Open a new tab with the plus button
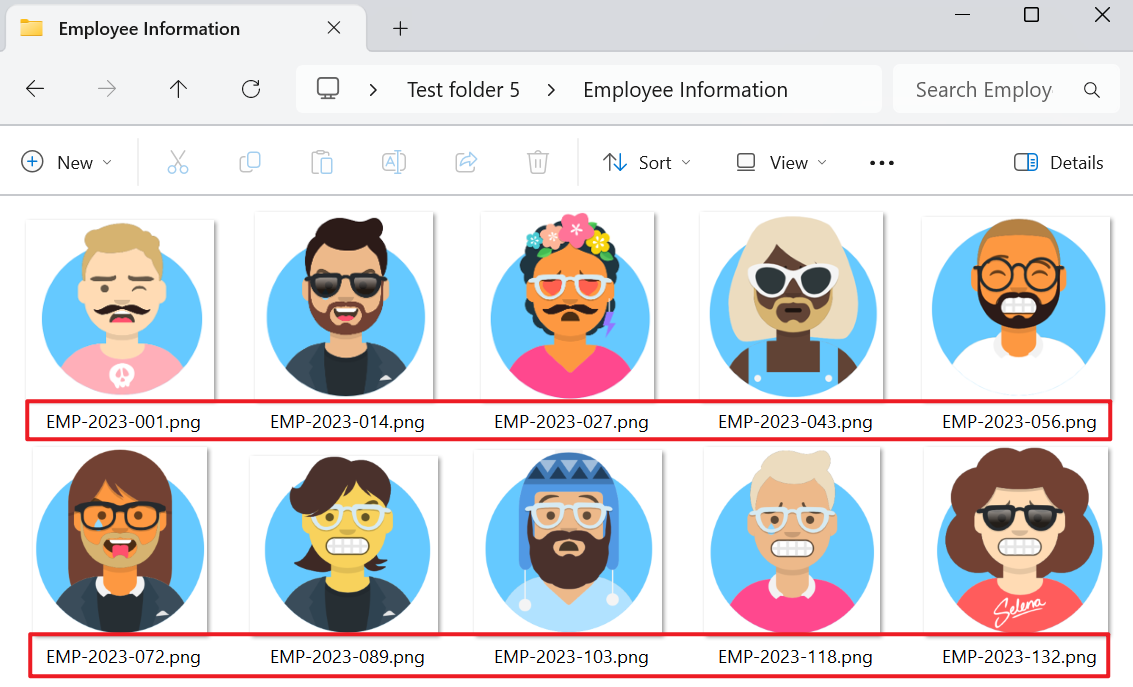 pyautogui.click(x=400, y=28)
